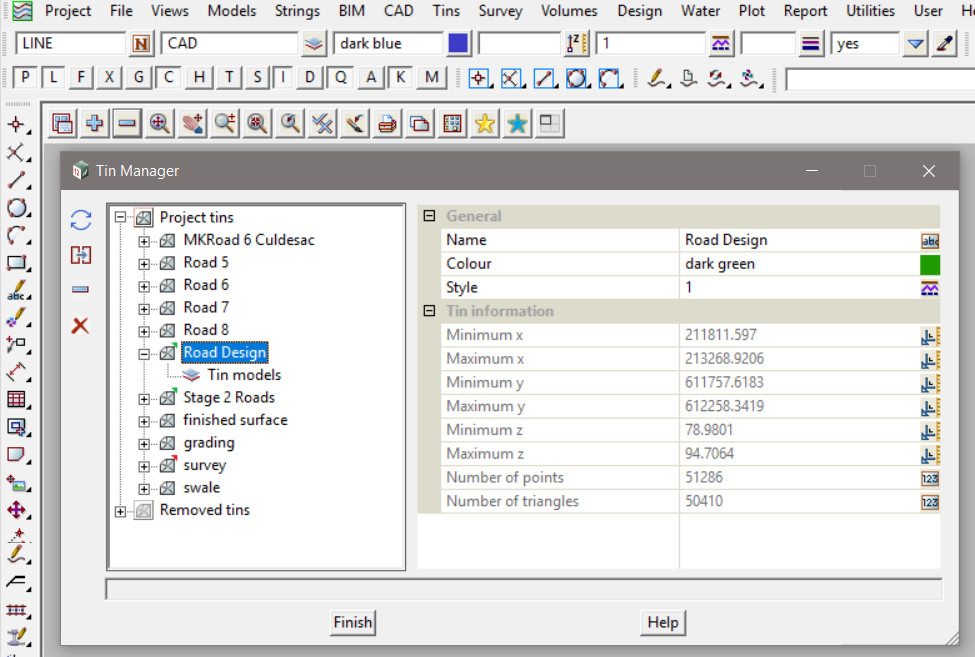
Task: Toggle the M snap button
Action: point(432,78)
